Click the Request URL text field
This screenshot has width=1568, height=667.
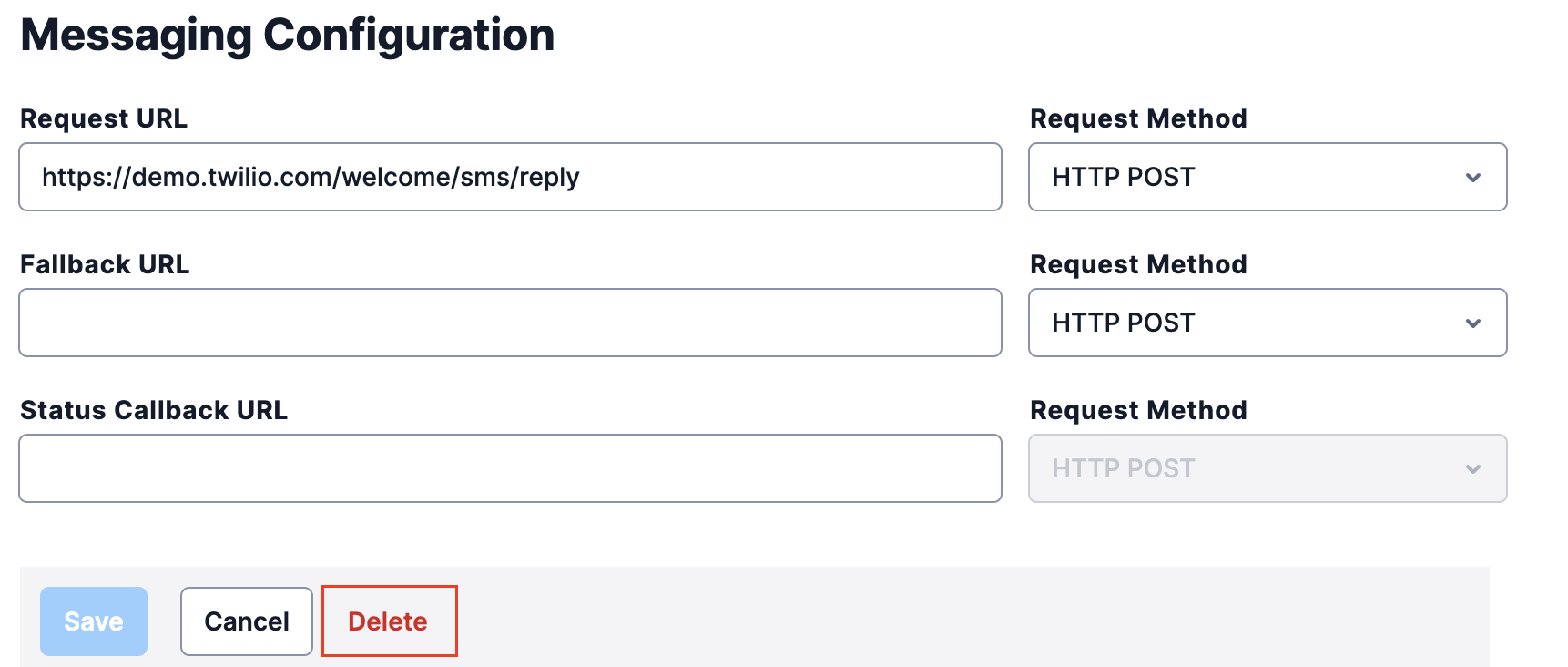click(x=510, y=177)
